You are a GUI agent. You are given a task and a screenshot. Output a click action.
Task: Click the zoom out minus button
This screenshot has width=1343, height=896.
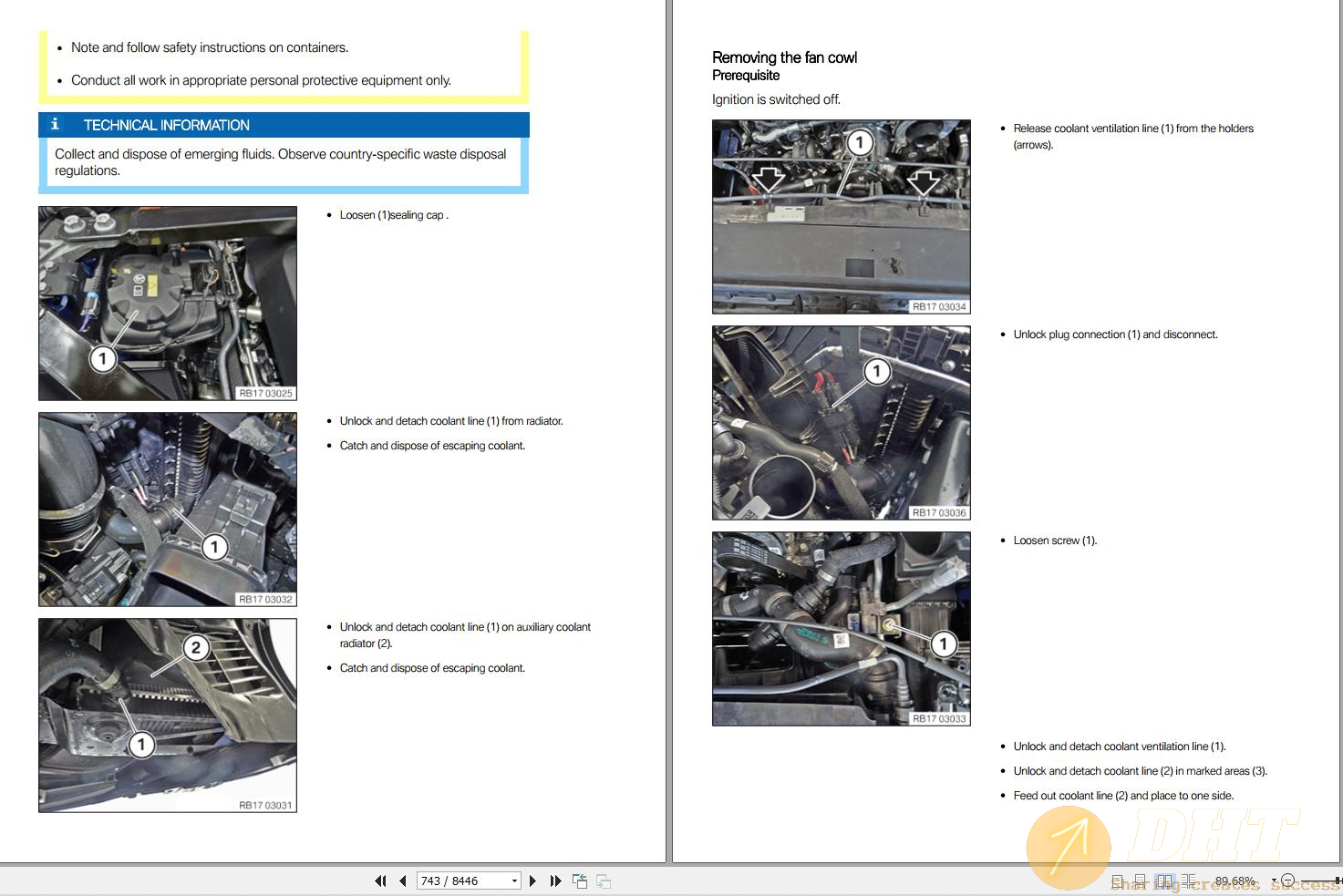point(1287,881)
